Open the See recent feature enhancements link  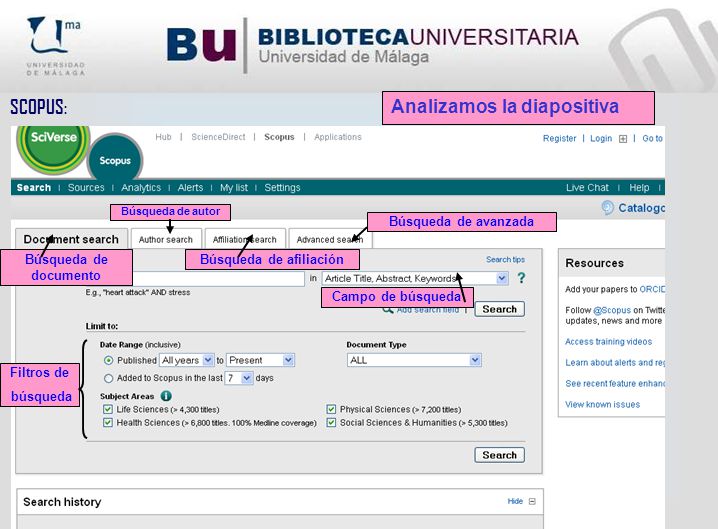[615, 383]
